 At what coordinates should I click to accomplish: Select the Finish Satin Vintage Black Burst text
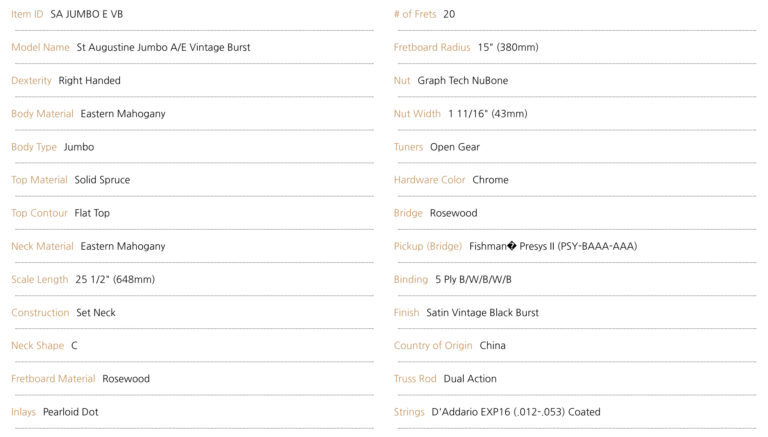[482, 313]
